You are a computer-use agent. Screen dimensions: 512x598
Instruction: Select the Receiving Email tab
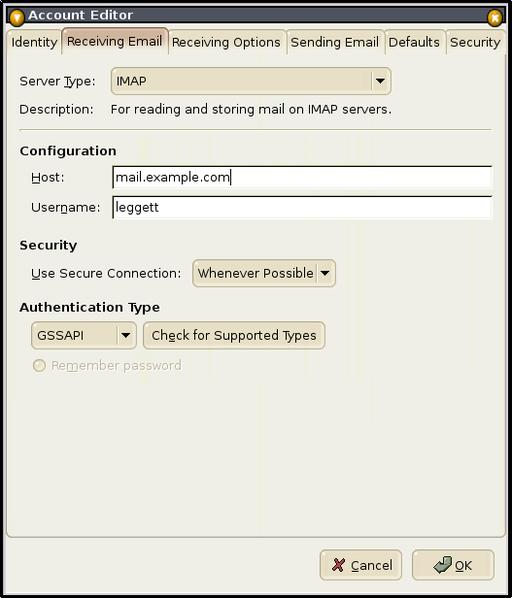[x=115, y=41]
